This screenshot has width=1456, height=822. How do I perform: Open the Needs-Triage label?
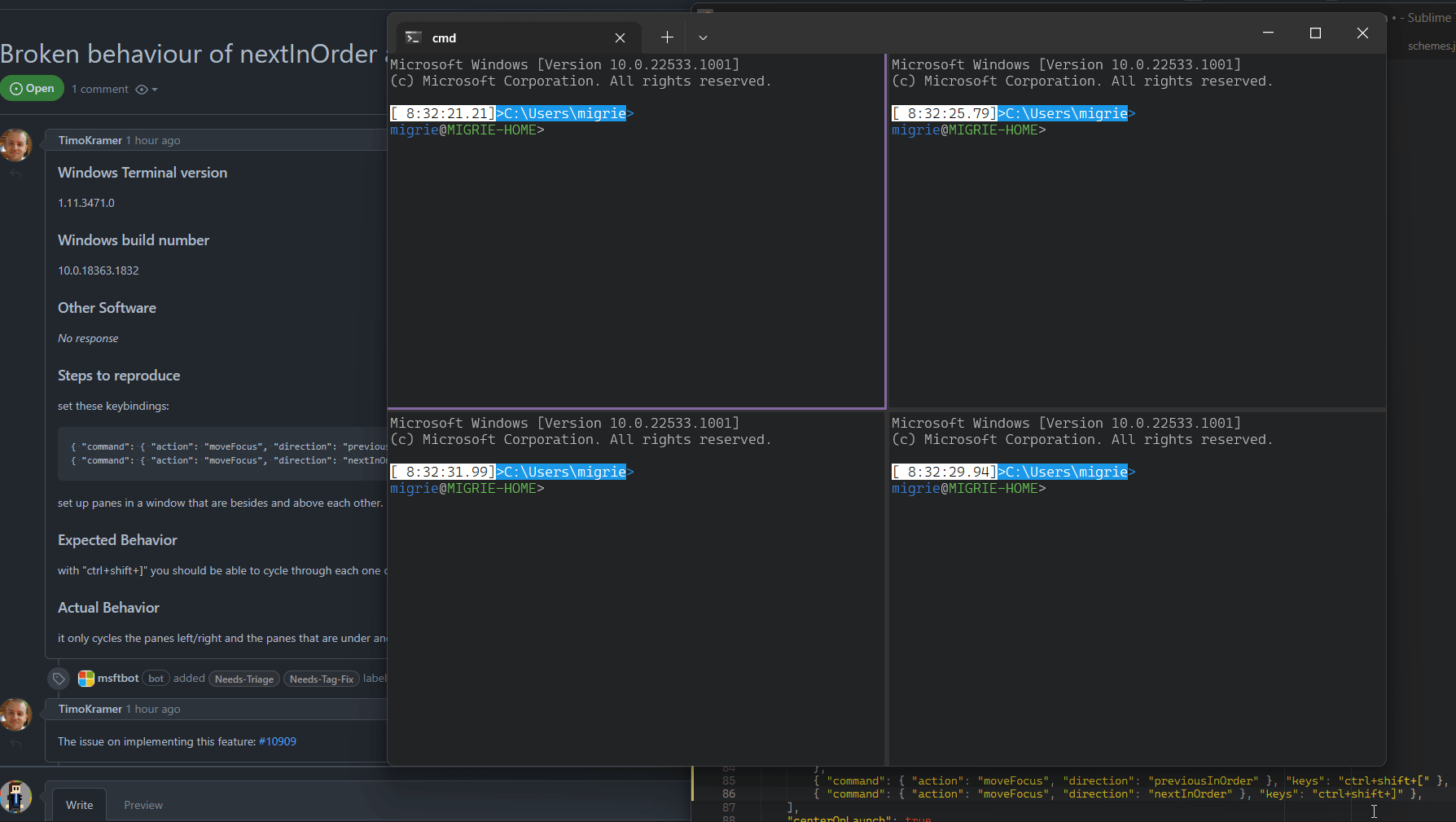pyautogui.click(x=244, y=679)
